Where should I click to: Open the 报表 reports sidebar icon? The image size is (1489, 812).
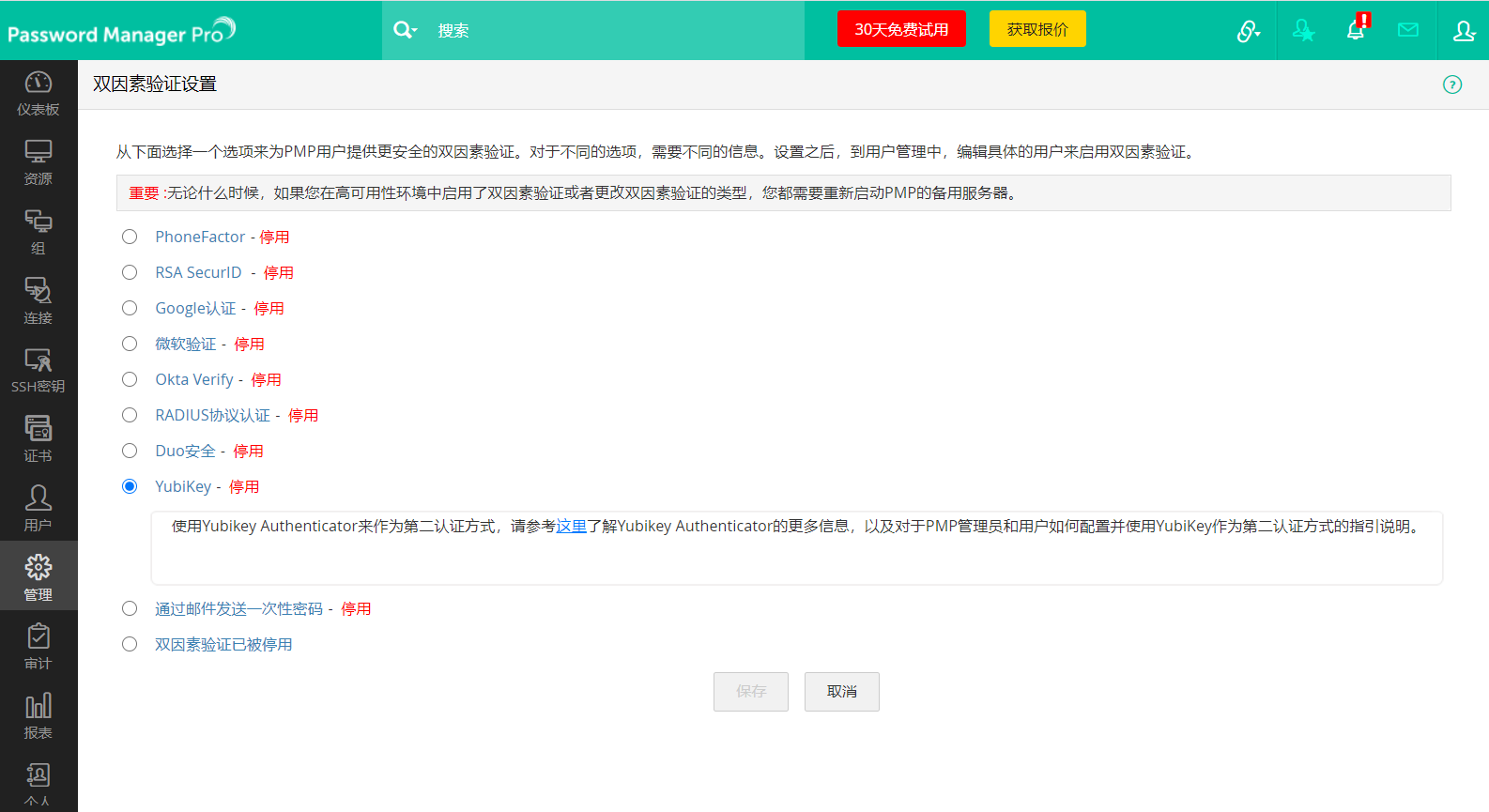(x=38, y=716)
